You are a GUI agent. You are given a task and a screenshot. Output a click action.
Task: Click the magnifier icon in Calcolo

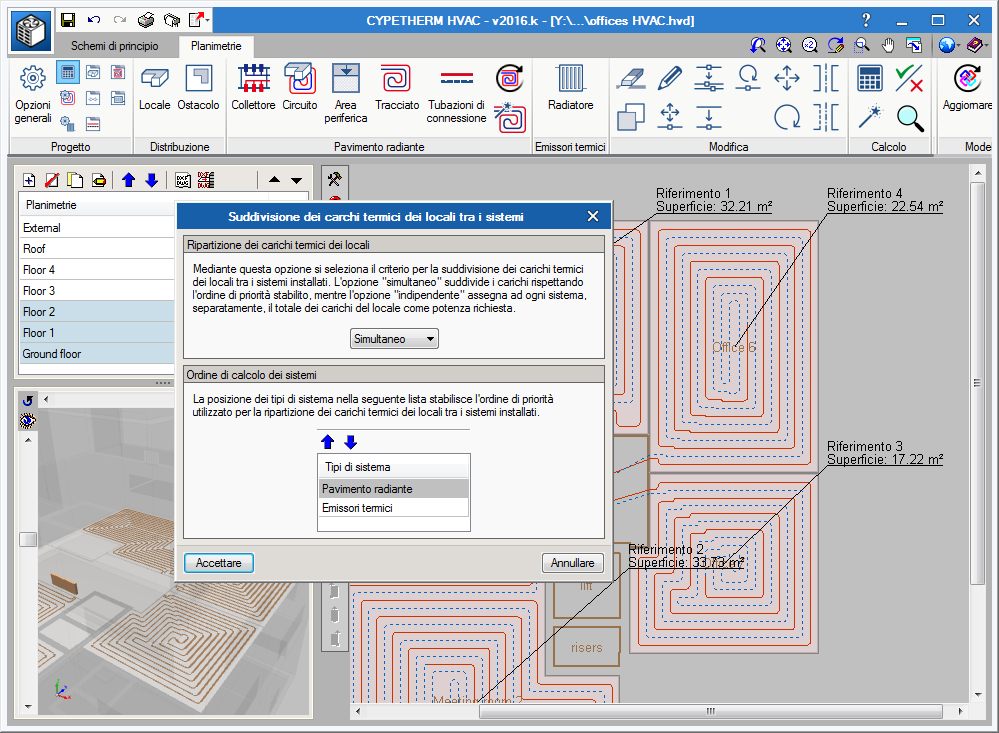[x=910, y=118]
